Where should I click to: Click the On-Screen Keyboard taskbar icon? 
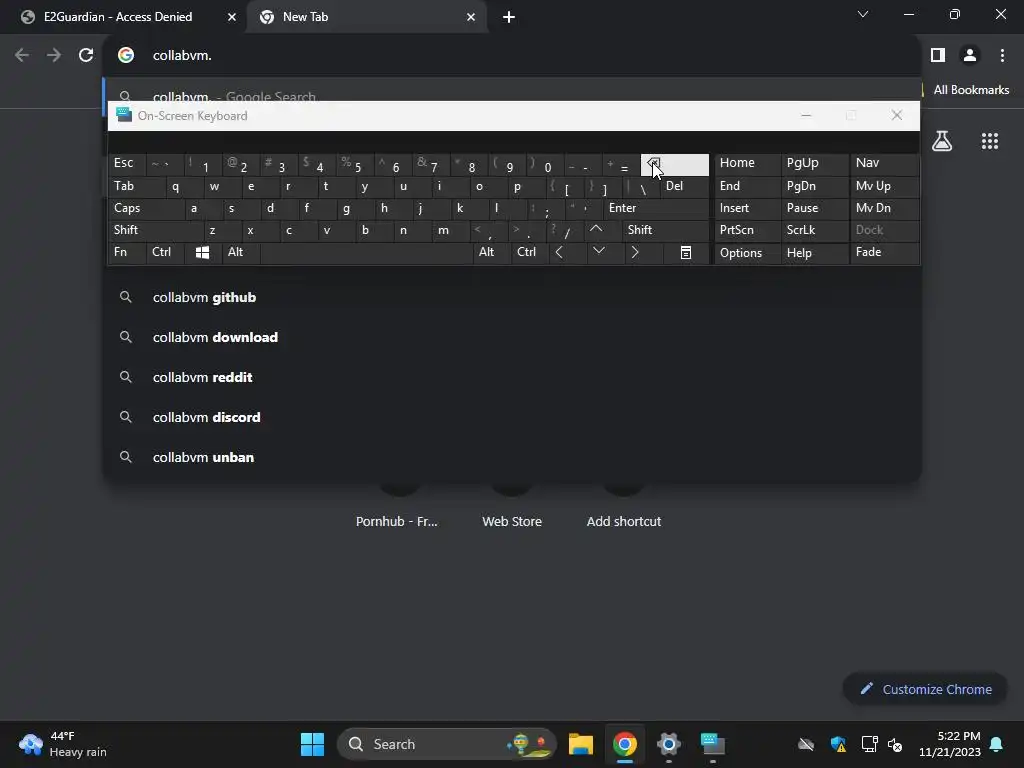pos(712,744)
